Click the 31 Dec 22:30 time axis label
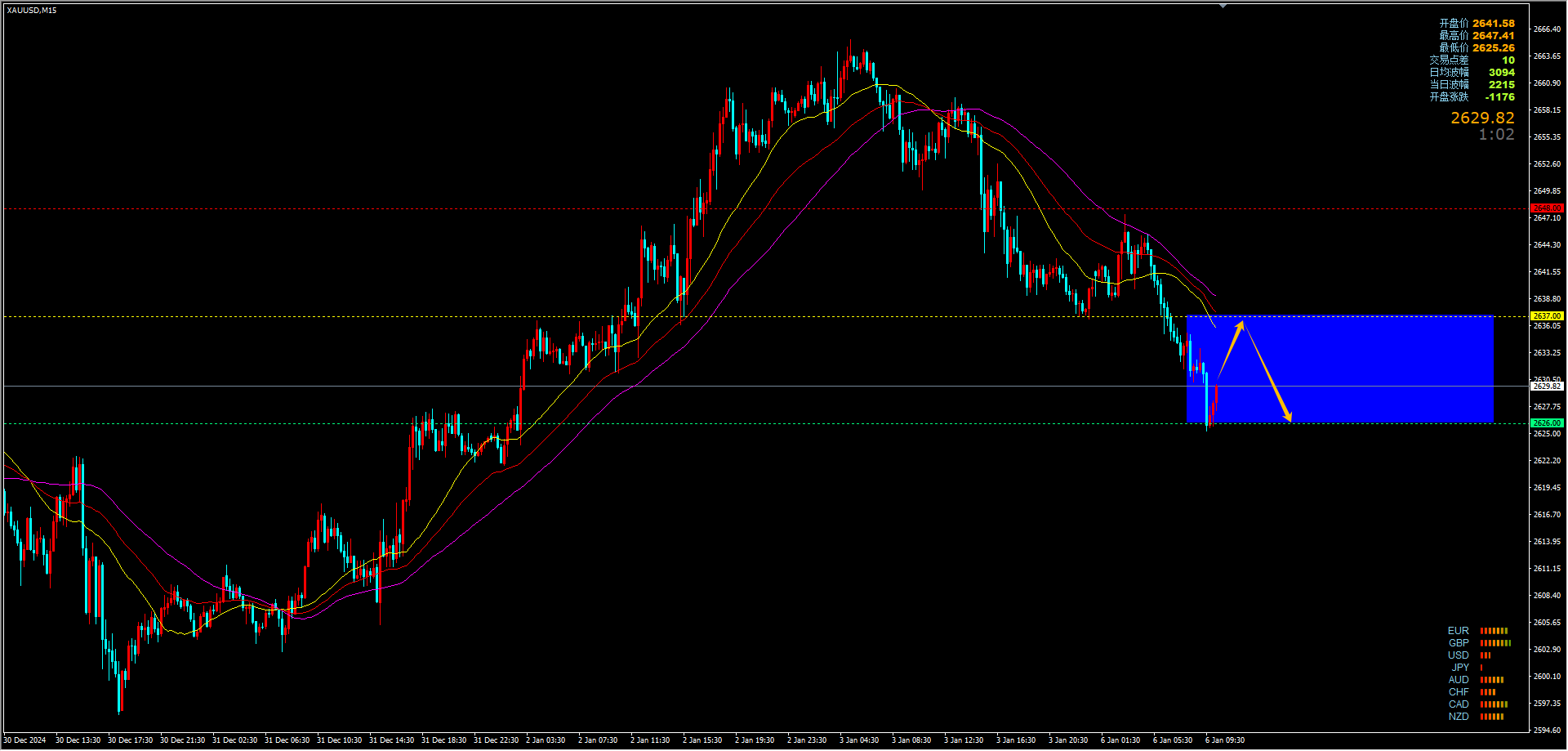 click(x=496, y=740)
